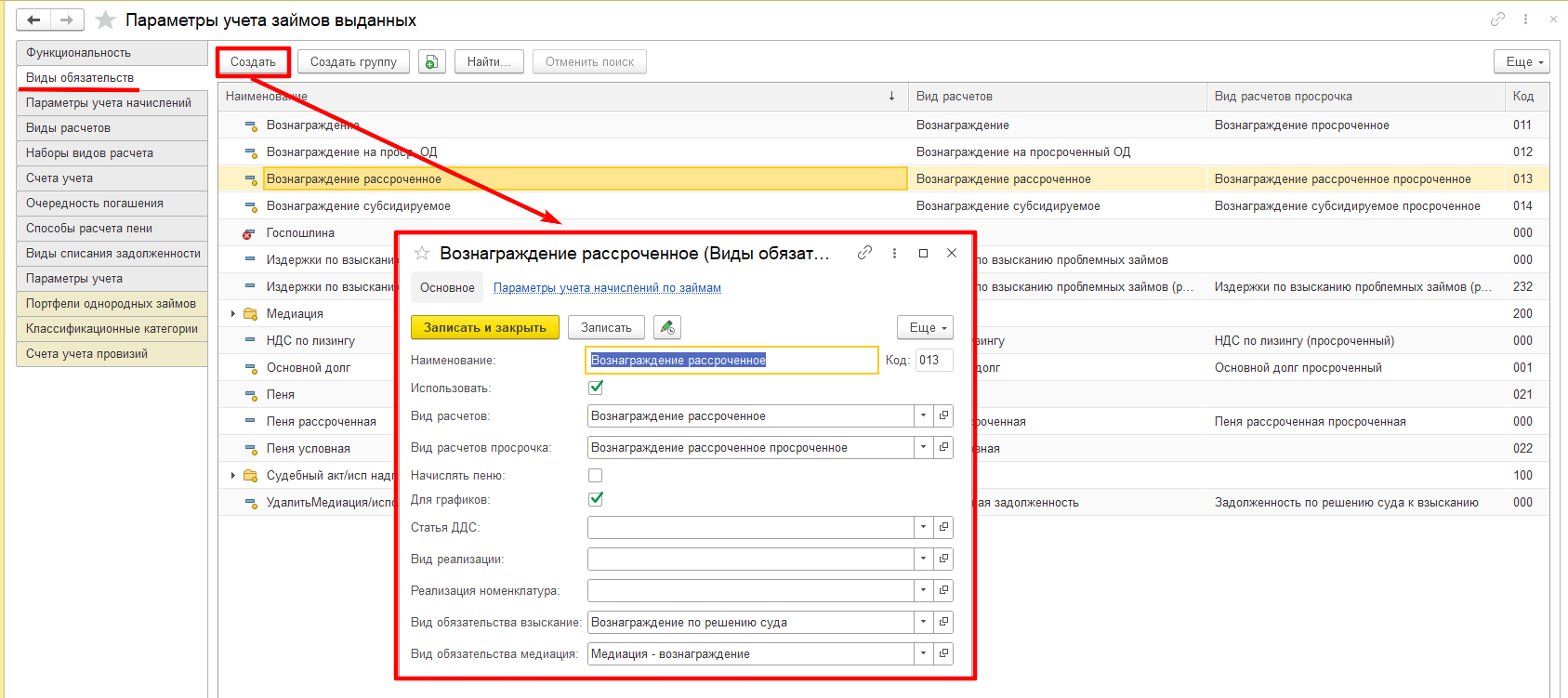Open Вид расчетов linked item button

(x=943, y=415)
